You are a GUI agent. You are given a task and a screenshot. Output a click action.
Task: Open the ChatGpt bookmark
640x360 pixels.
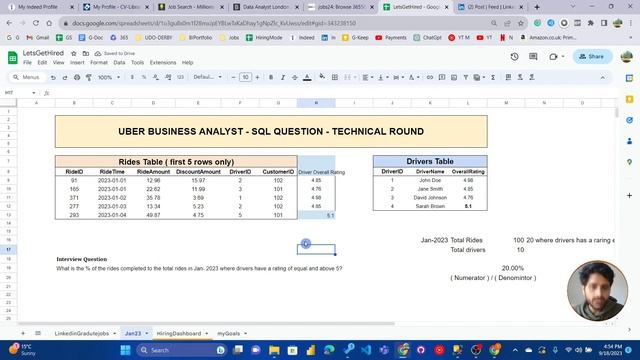(427, 38)
